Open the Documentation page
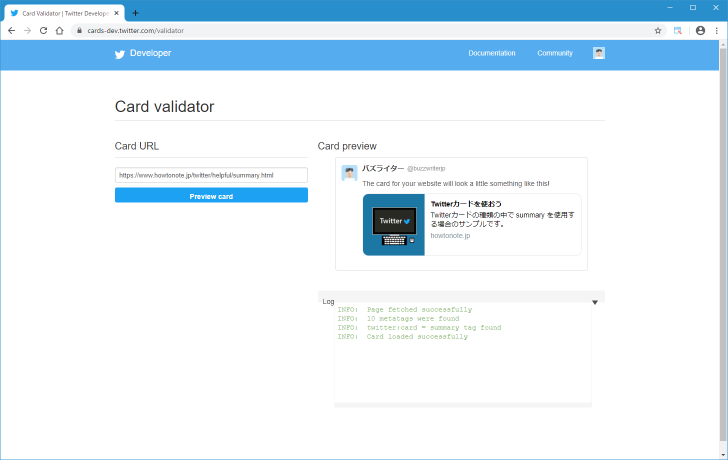Image resolution: width=728 pixels, height=460 pixels. pyautogui.click(x=492, y=53)
